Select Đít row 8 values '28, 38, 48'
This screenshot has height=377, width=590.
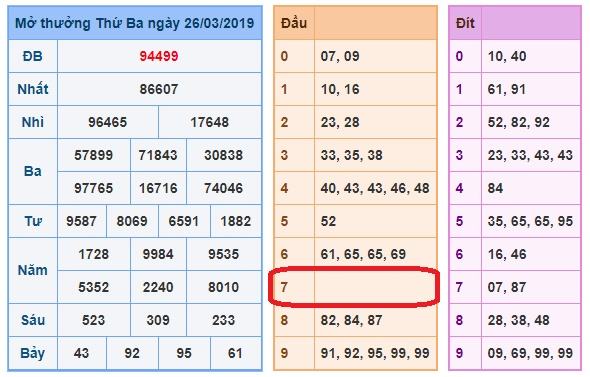coord(519,320)
